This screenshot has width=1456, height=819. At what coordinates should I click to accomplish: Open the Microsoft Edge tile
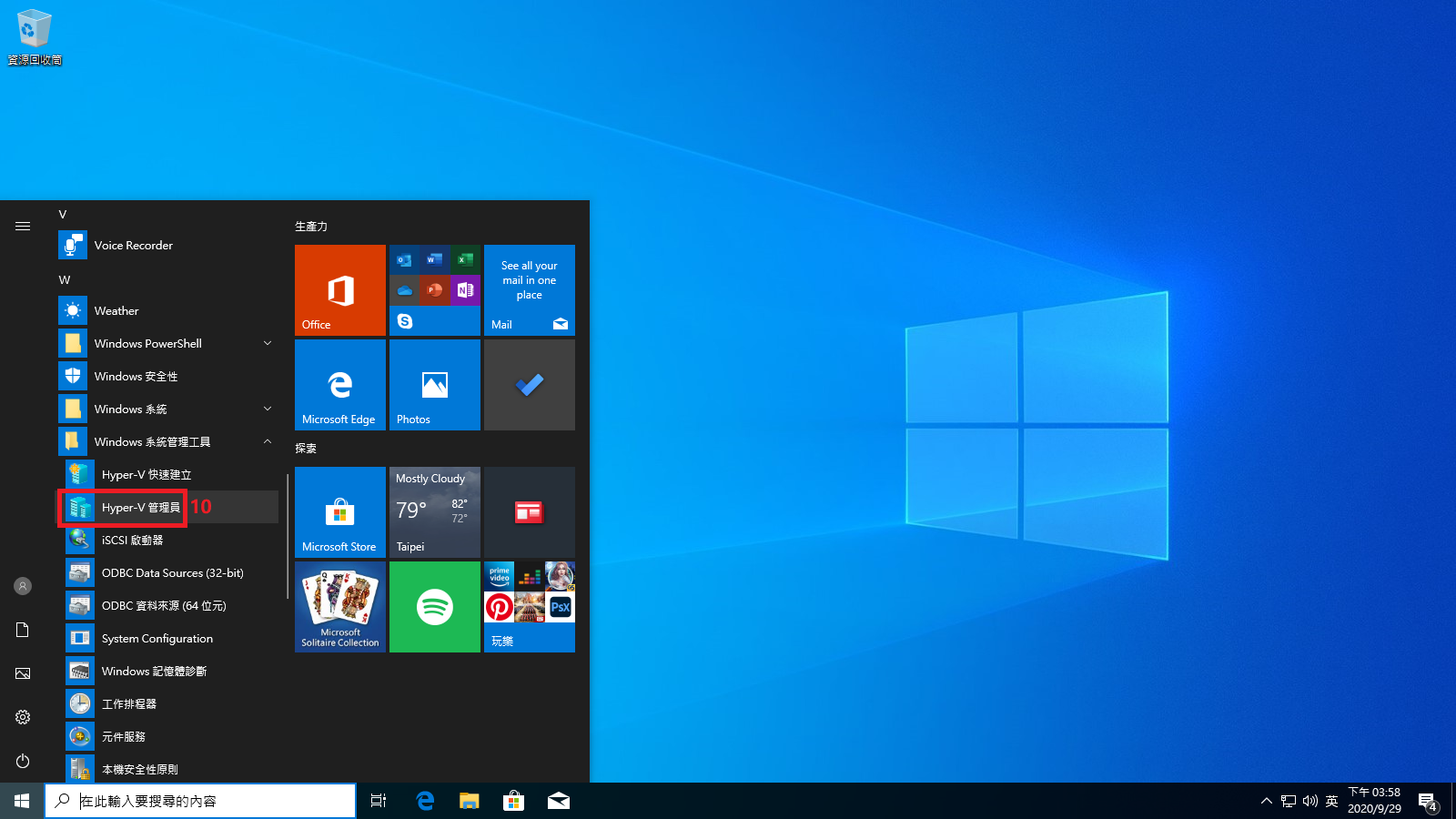tap(340, 385)
